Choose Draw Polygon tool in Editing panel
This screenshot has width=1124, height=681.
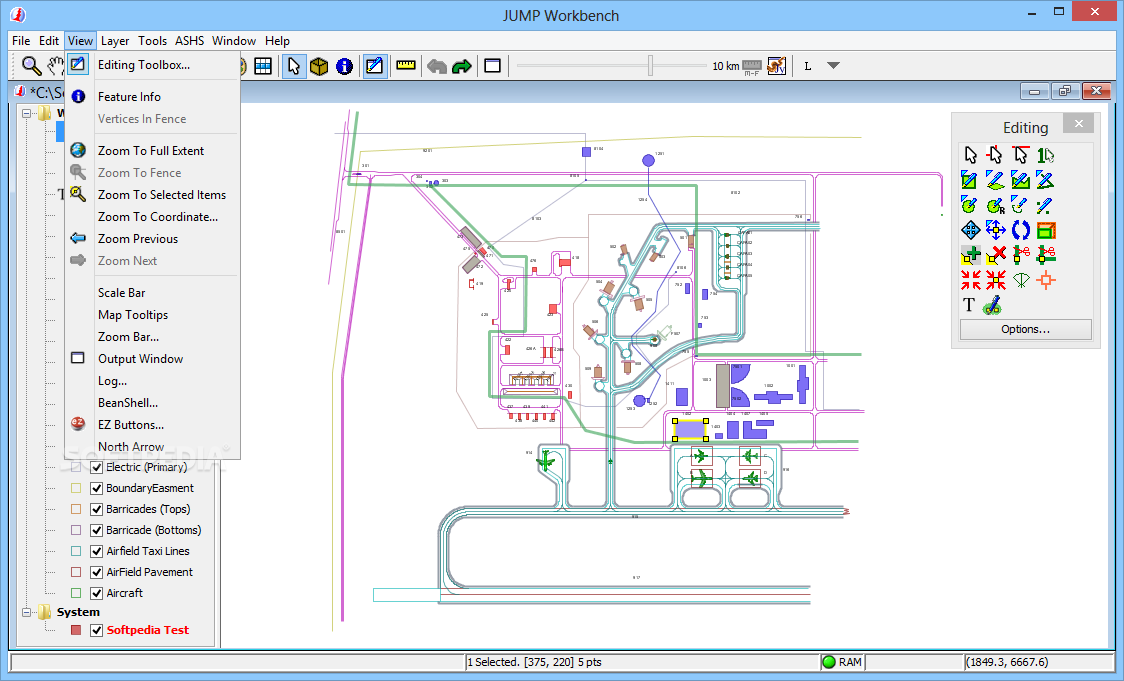pyautogui.click(x=995, y=180)
